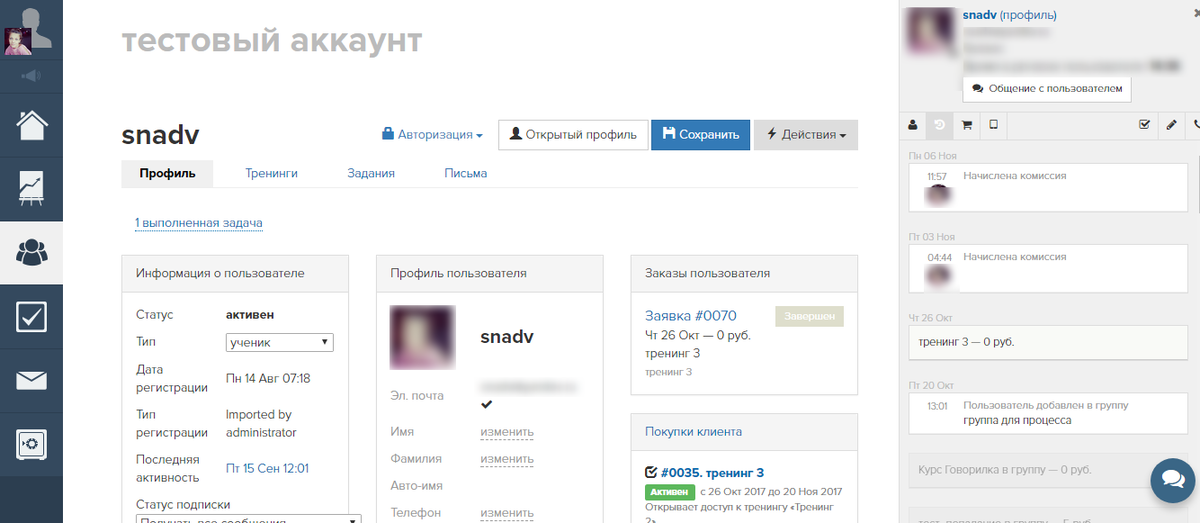
Task: Click the Imported by administrator value
Action: (261, 424)
